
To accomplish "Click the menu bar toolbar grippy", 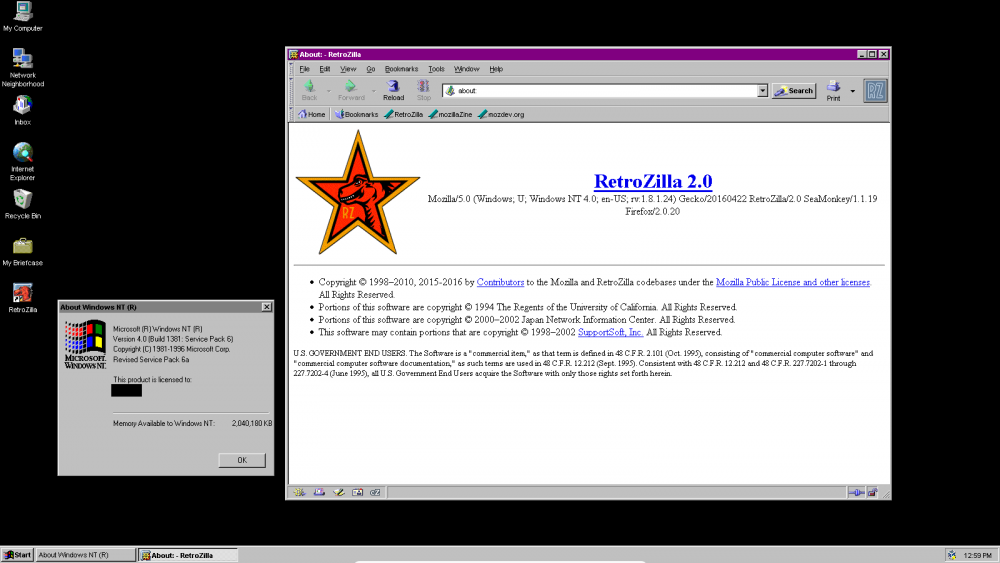I will pyautogui.click(x=292, y=69).
